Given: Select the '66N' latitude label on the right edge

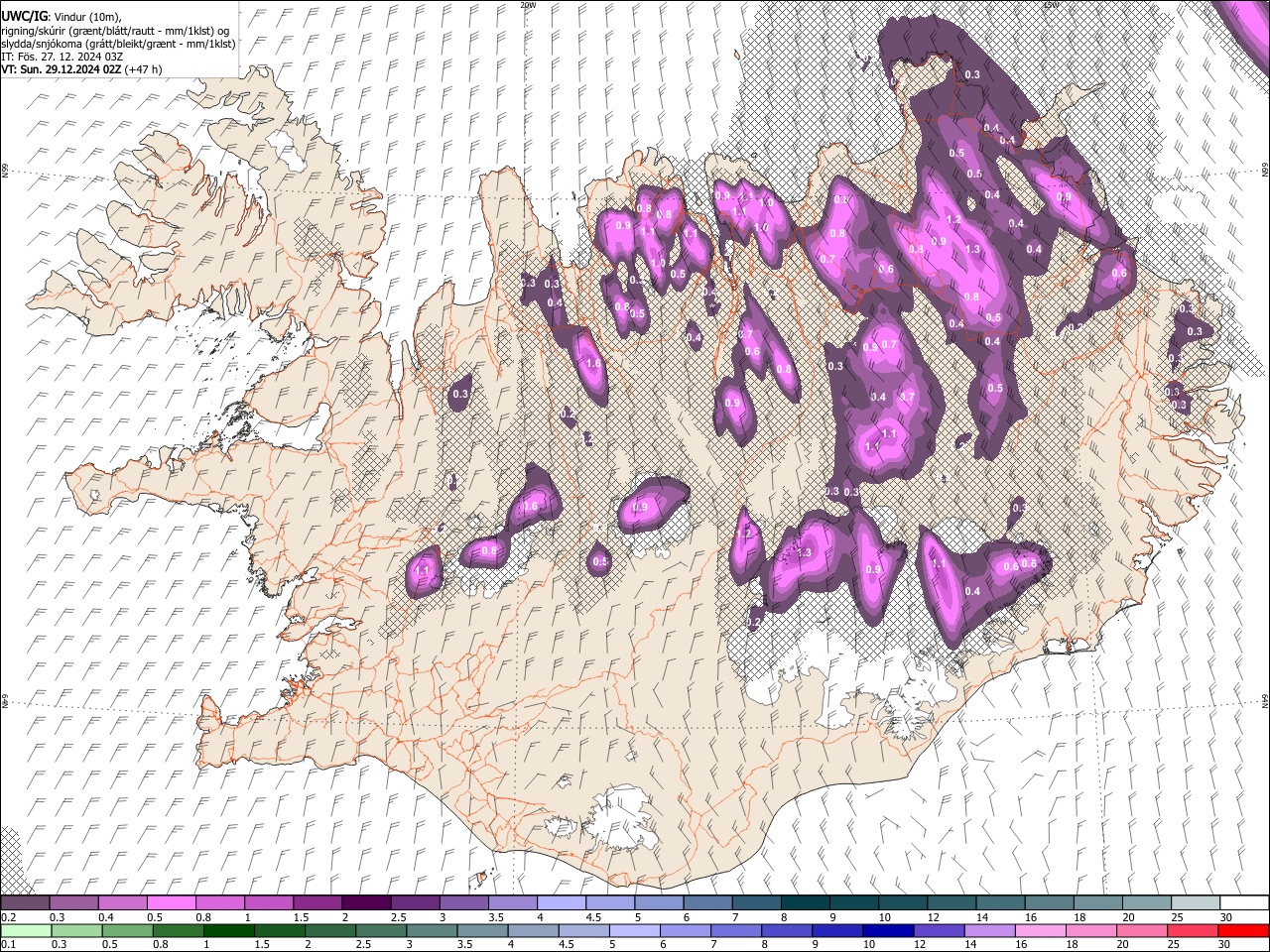Looking at the screenshot, I should (x=1265, y=172).
